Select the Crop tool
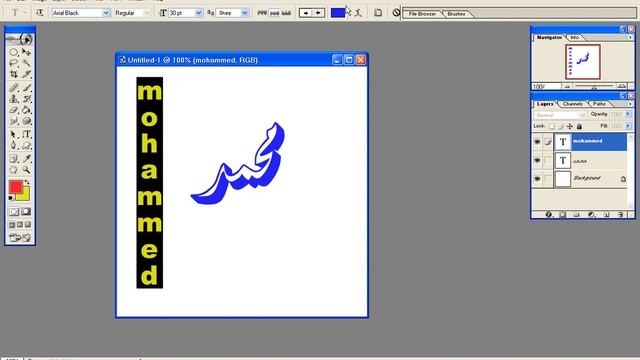Viewport: 640px width, 360px height. (13, 74)
